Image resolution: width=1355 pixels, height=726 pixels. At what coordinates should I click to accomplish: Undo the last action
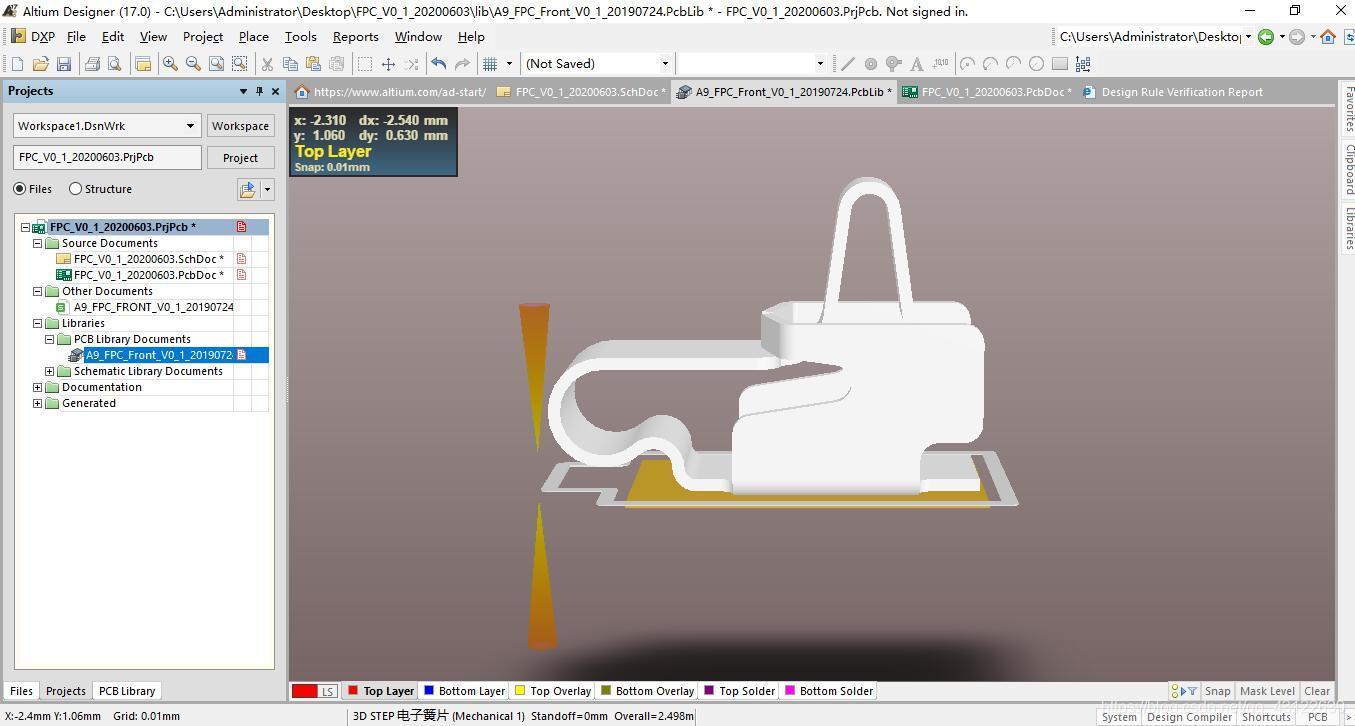tap(438, 64)
